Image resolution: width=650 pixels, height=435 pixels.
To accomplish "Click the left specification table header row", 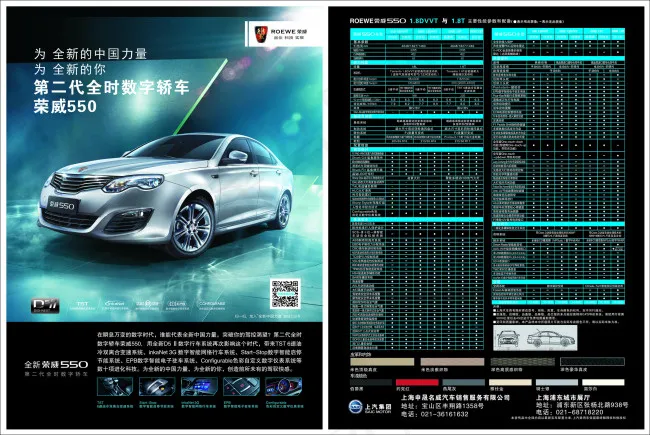I will point(417,34).
